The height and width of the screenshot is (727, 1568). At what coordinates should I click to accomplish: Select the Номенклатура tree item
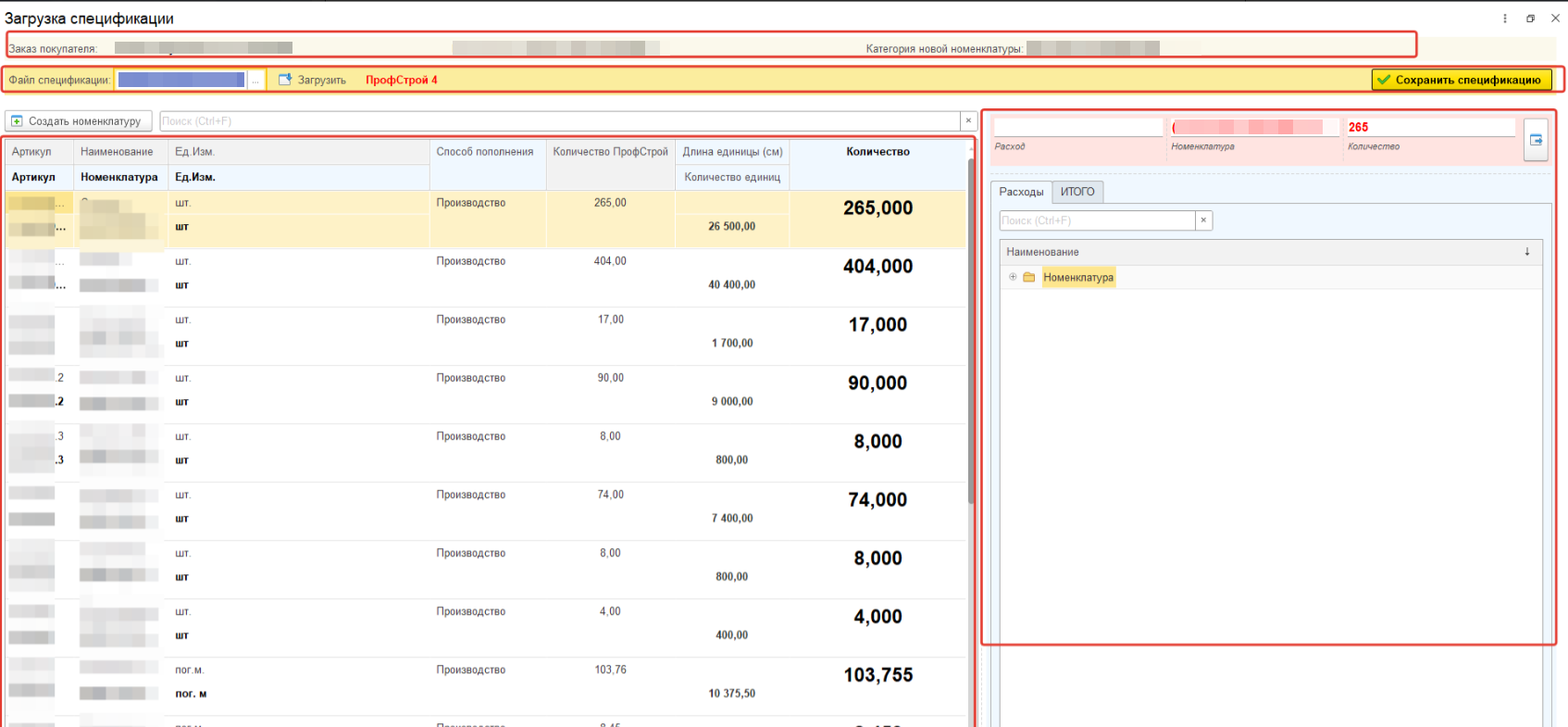click(x=1078, y=277)
